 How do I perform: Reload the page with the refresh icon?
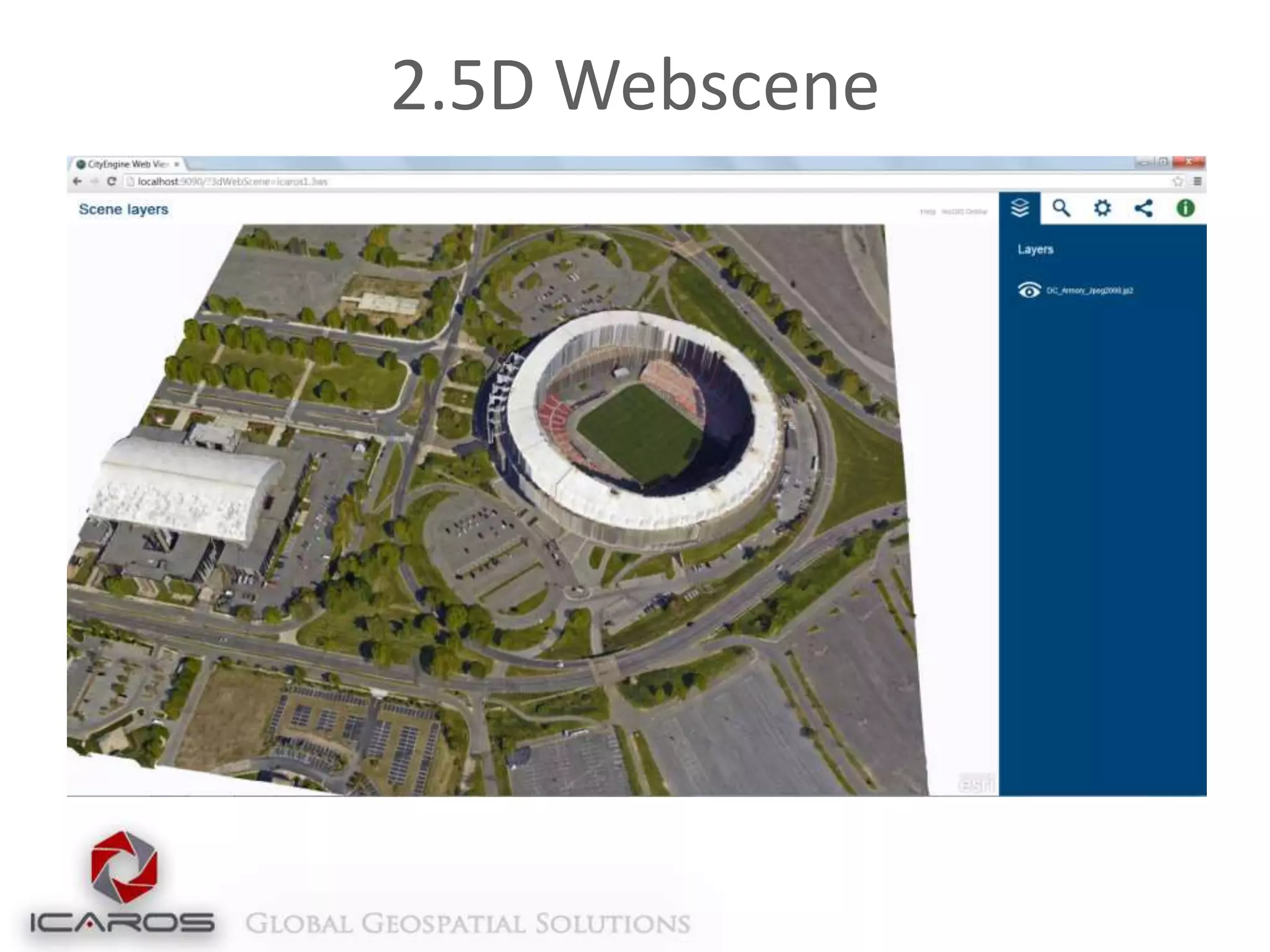tap(112, 182)
